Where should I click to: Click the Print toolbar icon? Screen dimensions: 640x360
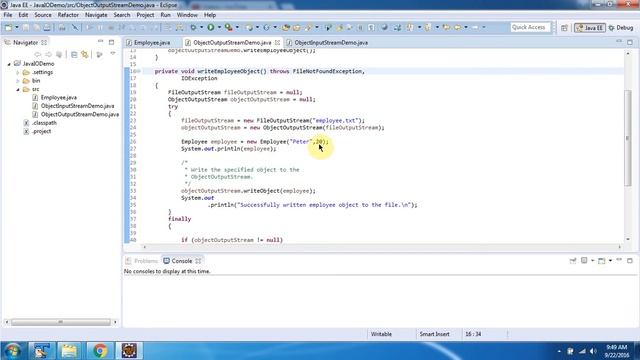pyautogui.click(x=47, y=27)
